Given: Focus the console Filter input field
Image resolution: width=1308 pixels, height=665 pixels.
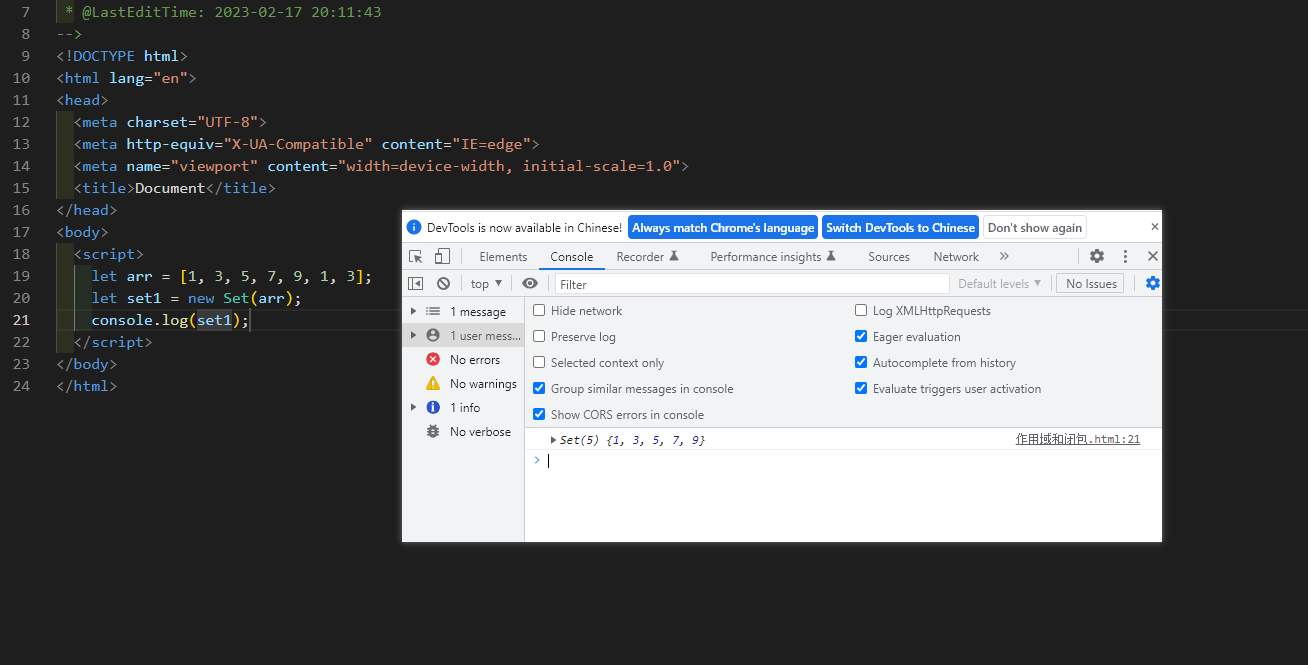Looking at the screenshot, I should (750, 284).
